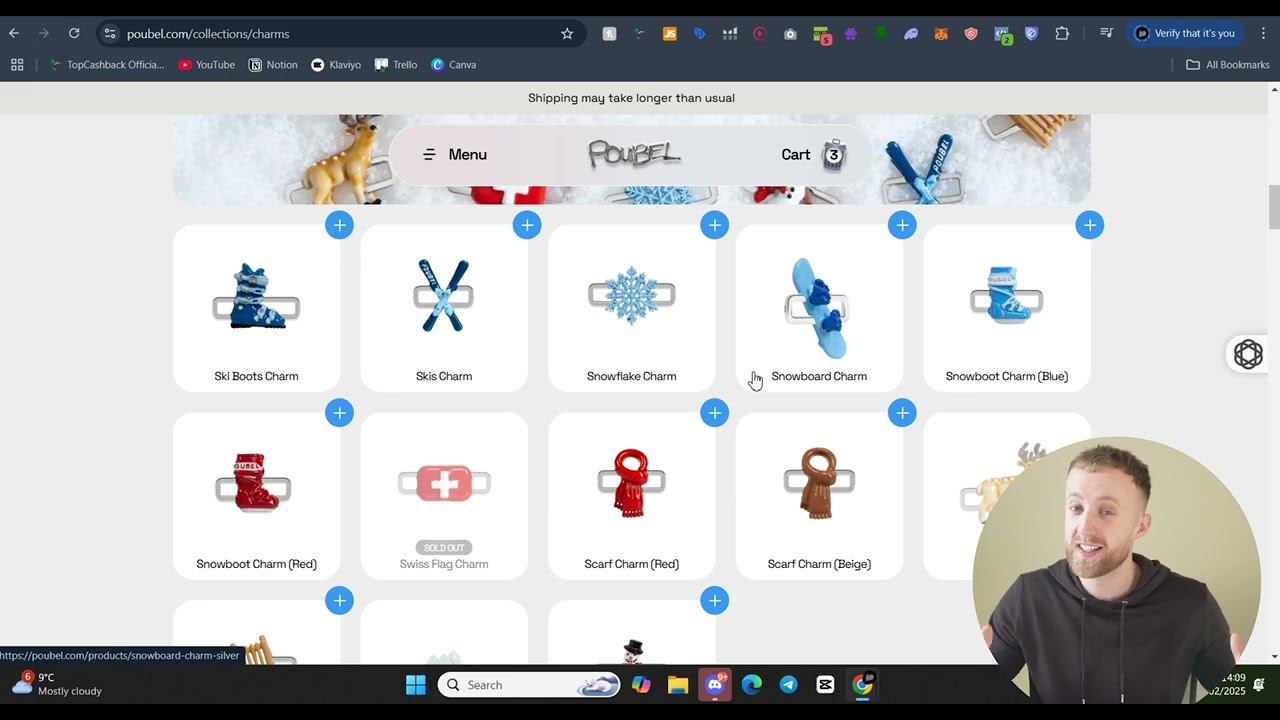Expand the All Bookmarks folder
The width and height of the screenshot is (1280, 720).
tap(1227, 65)
